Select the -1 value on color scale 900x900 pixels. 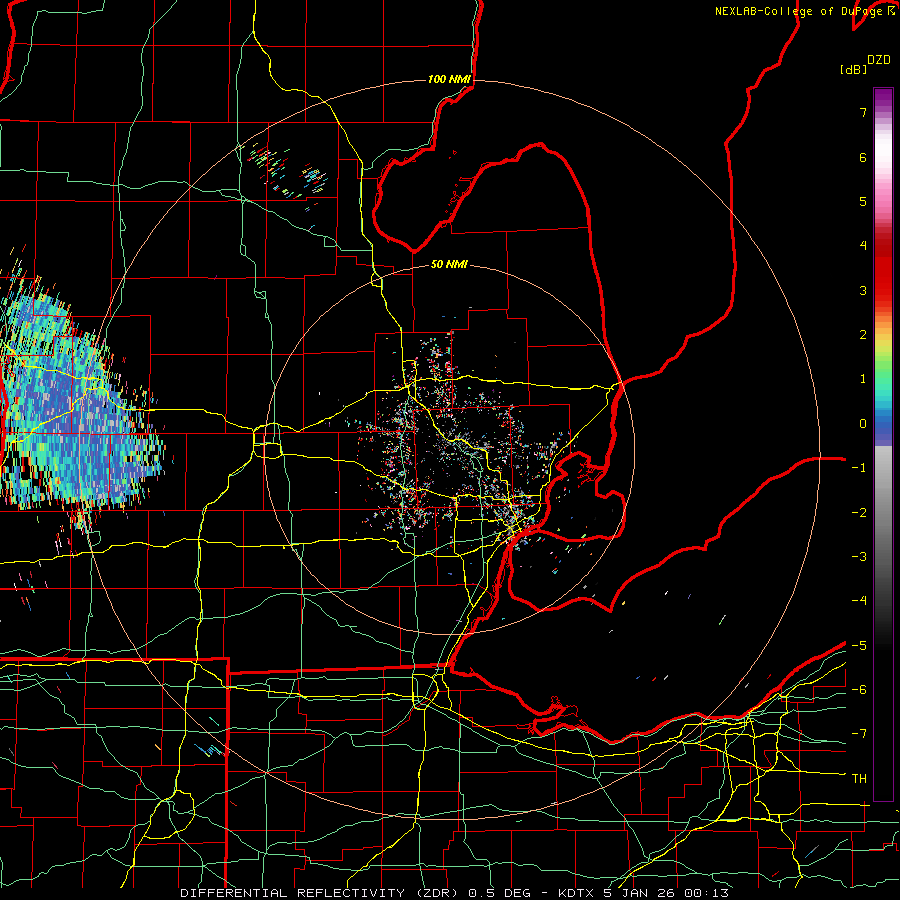coord(859,468)
